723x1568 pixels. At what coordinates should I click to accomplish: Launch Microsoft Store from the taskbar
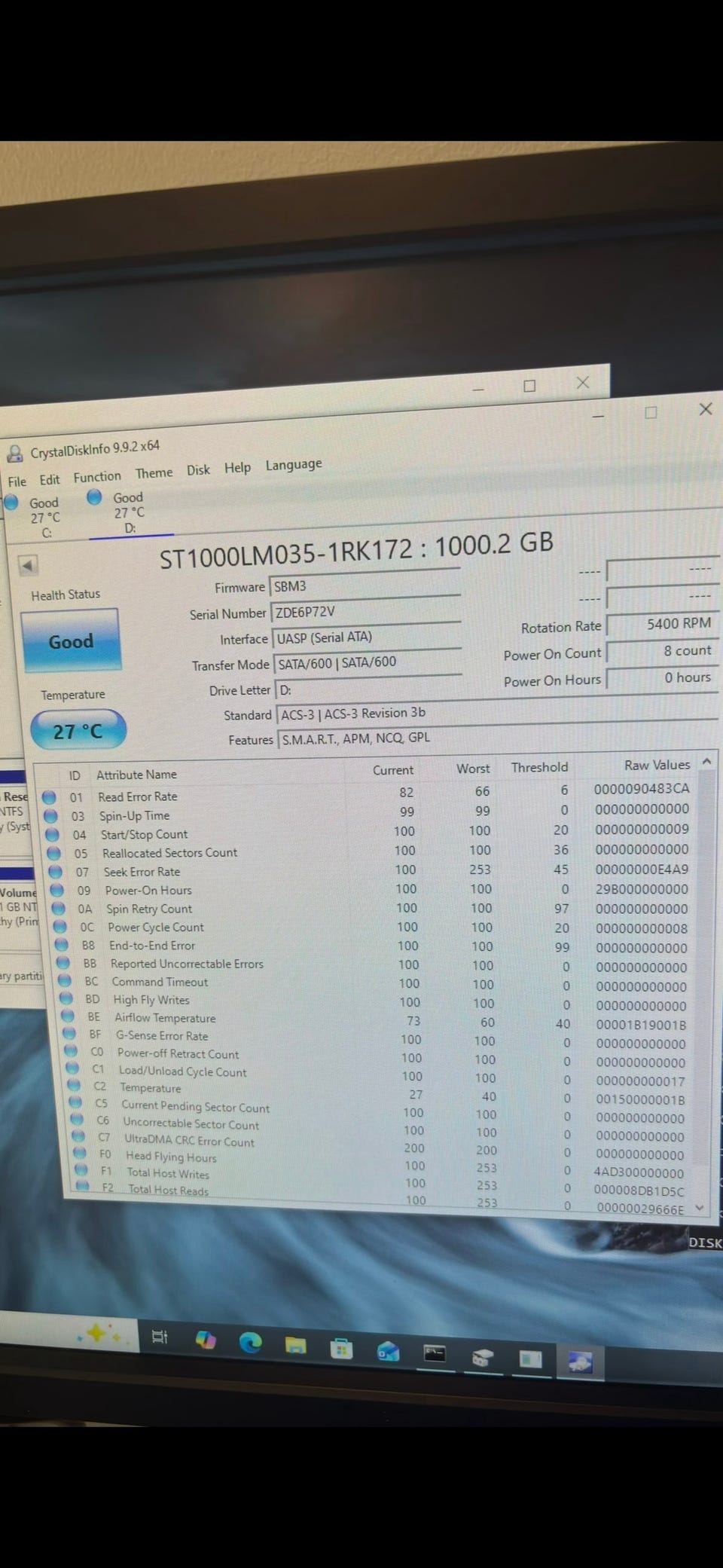pyautogui.click(x=341, y=1348)
